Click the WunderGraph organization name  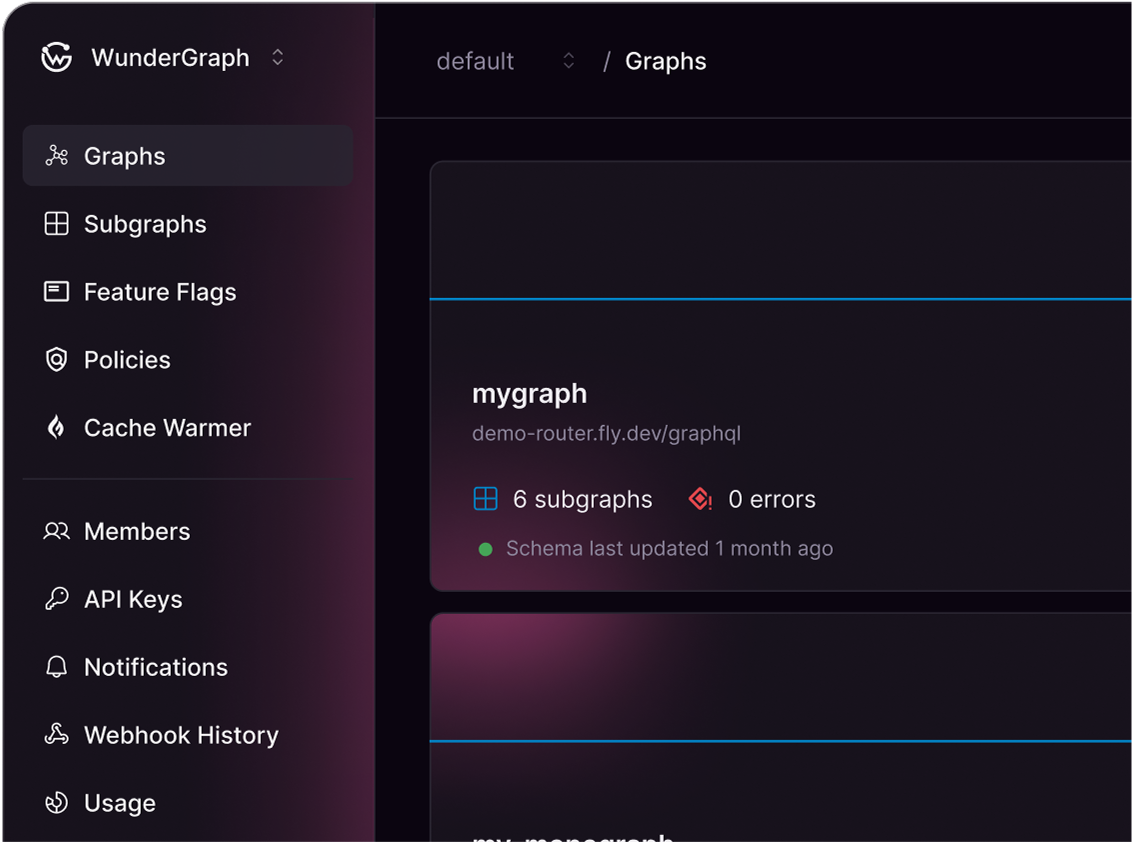click(x=170, y=58)
